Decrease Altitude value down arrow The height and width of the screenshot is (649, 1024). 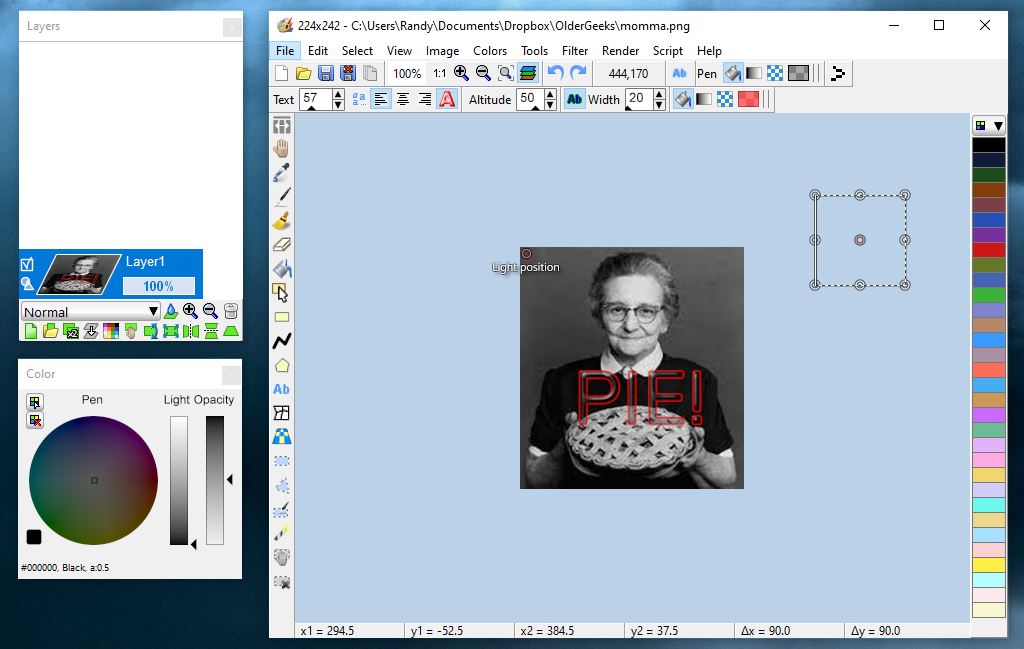550,104
